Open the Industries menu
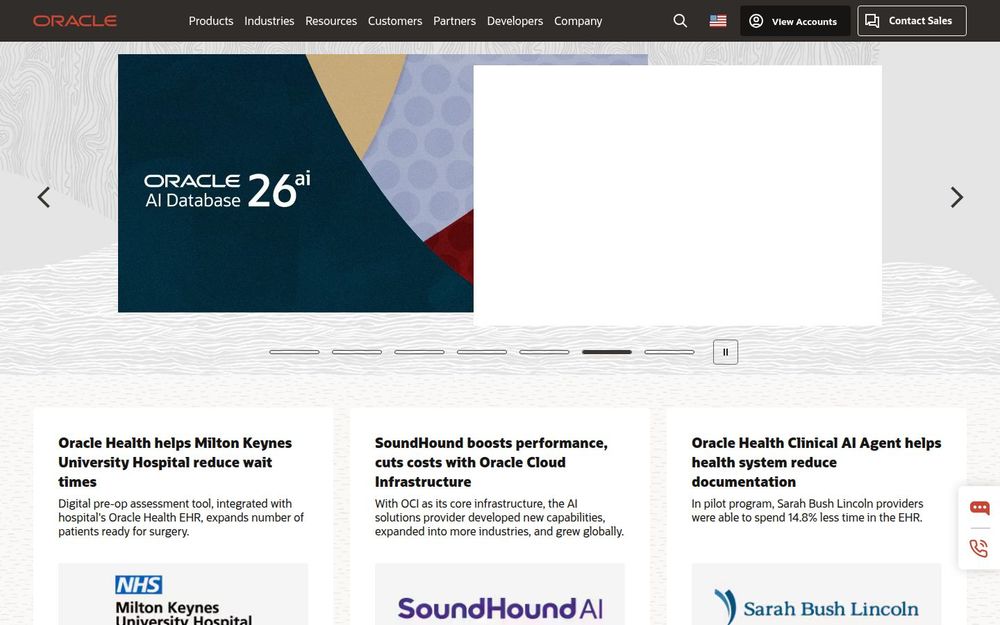This screenshot has height=625, width=1000. (x=269, y=21)
